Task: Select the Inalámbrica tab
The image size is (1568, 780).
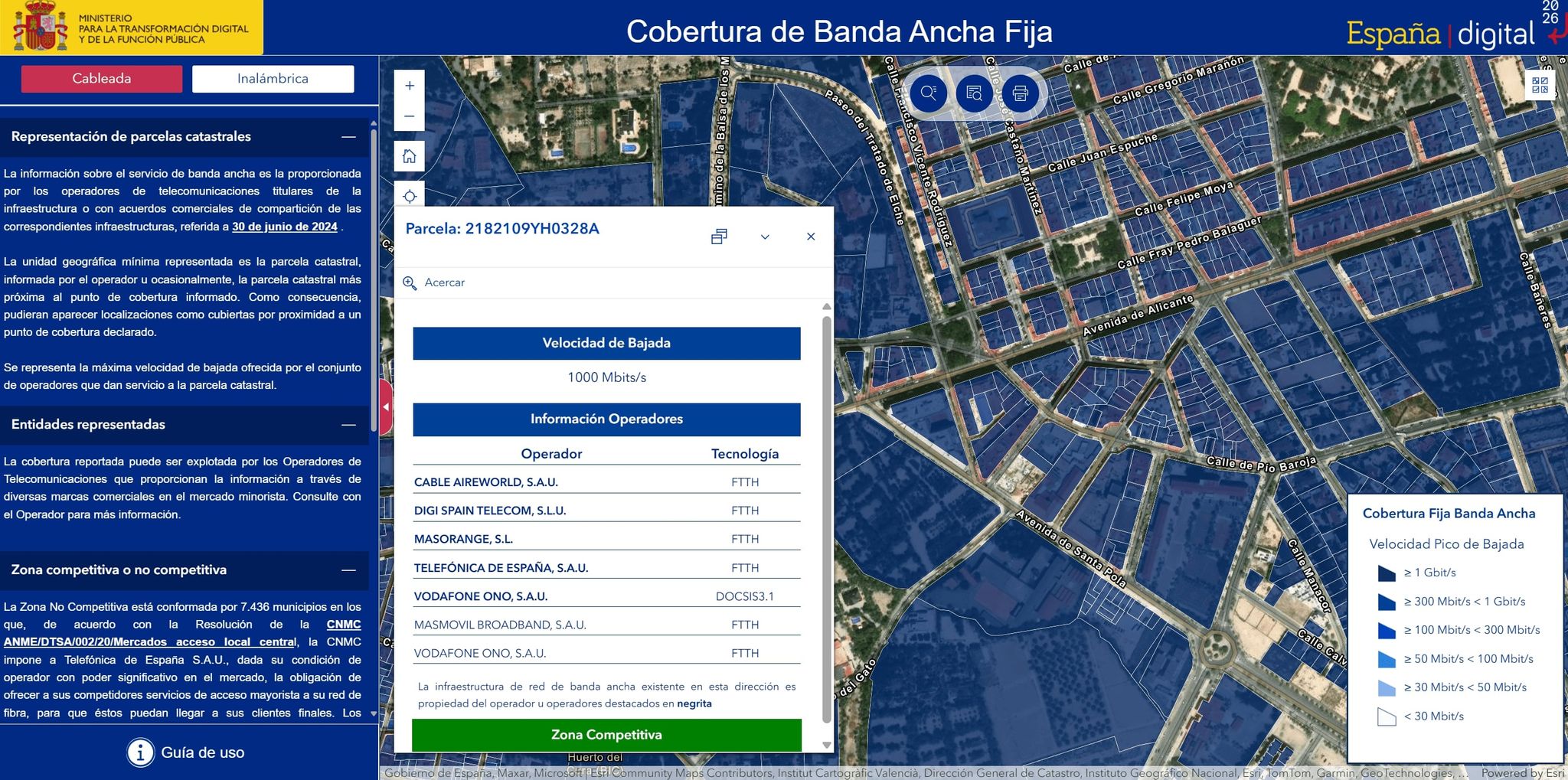Action: (x=273, y=79)
